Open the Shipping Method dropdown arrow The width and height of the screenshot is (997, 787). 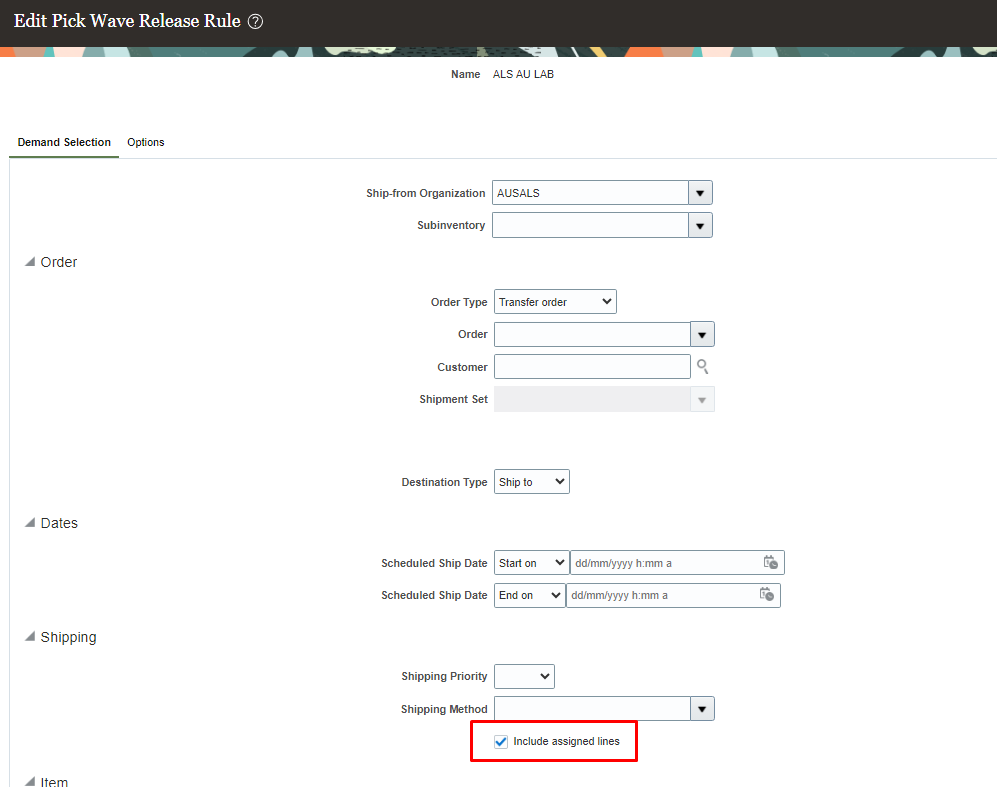point(703,708)
